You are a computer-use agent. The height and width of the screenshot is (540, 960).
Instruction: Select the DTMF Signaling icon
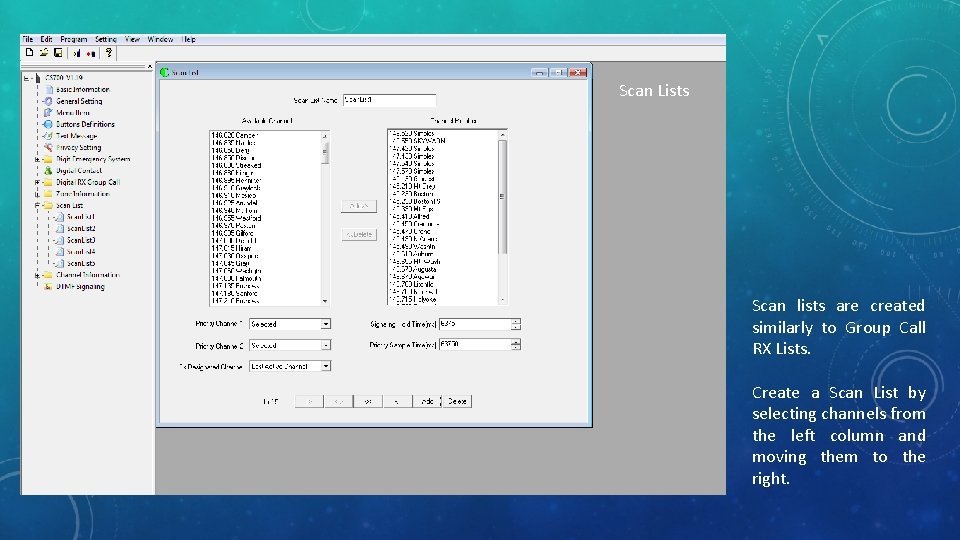coord(48,287)
